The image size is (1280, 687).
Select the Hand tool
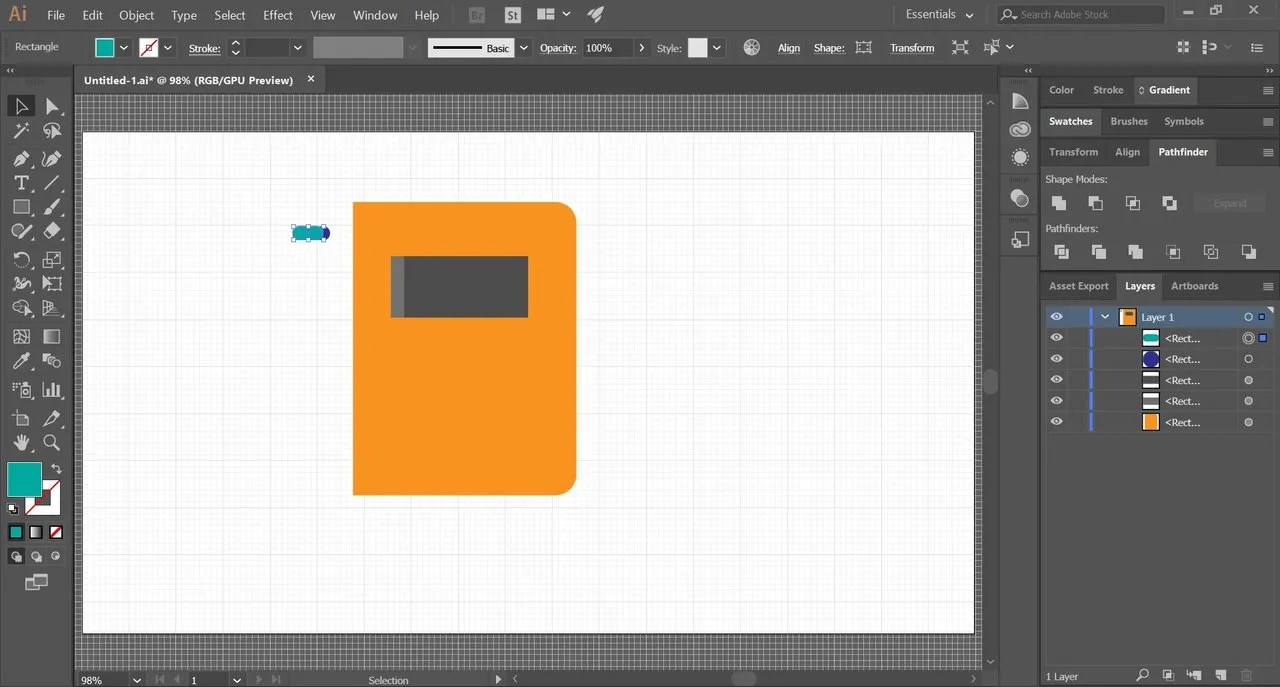click(21, 442)
